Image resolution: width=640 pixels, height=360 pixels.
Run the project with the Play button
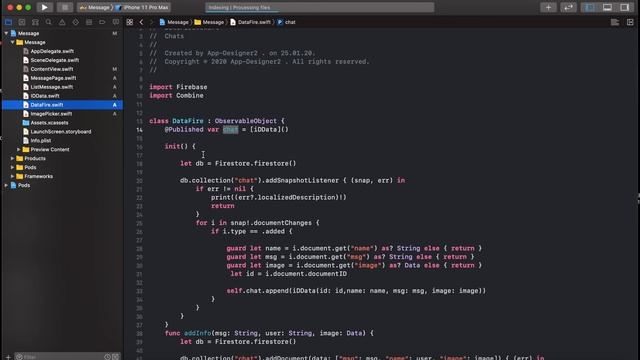click(x=44, y=7)
